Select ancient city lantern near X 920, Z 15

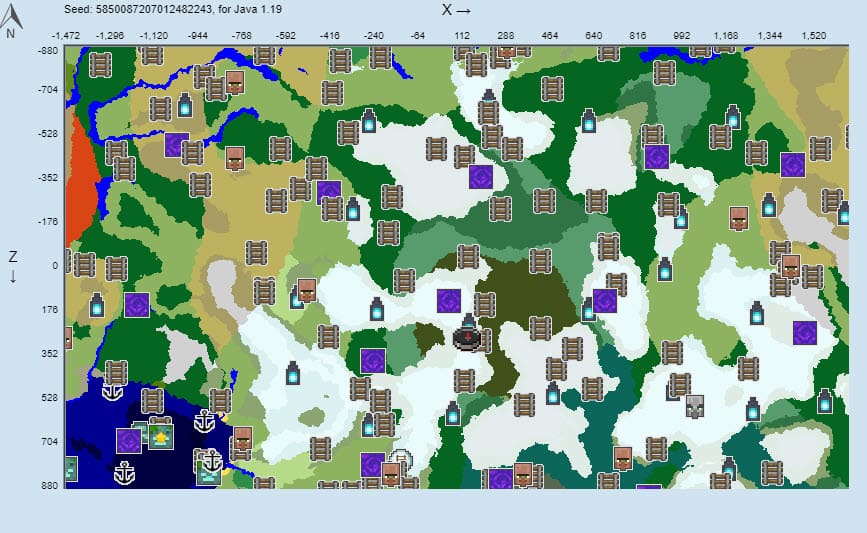(665, 269)
